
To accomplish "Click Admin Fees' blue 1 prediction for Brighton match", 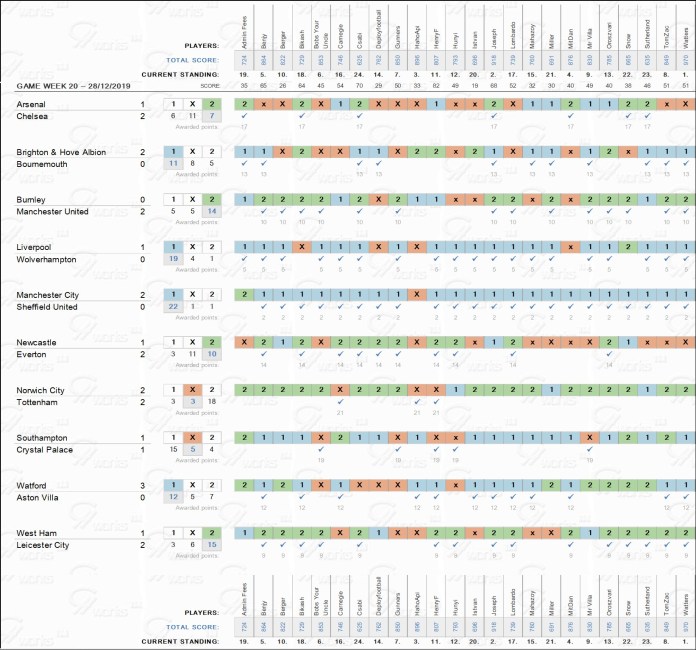I will point(245,152).
